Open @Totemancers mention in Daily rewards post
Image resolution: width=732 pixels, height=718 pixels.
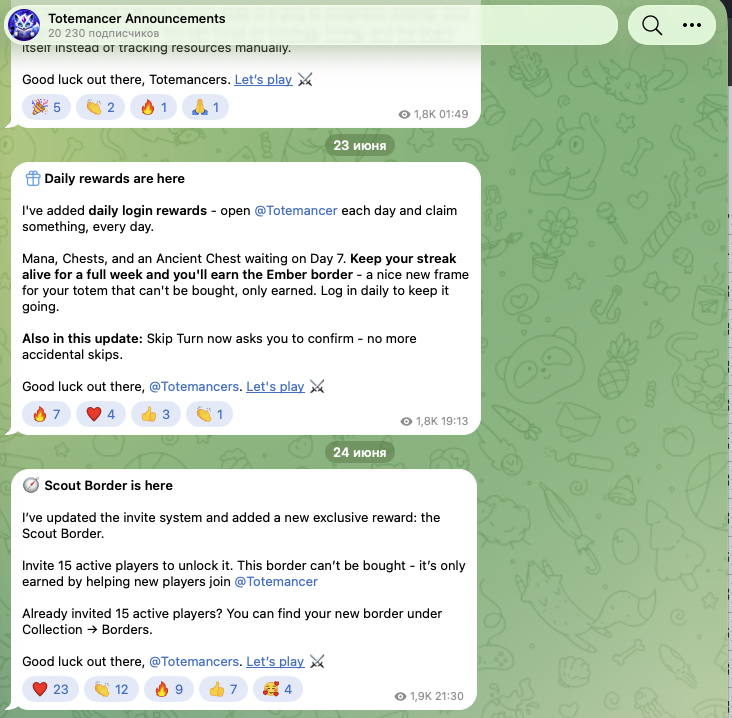[x=194, y=387]
